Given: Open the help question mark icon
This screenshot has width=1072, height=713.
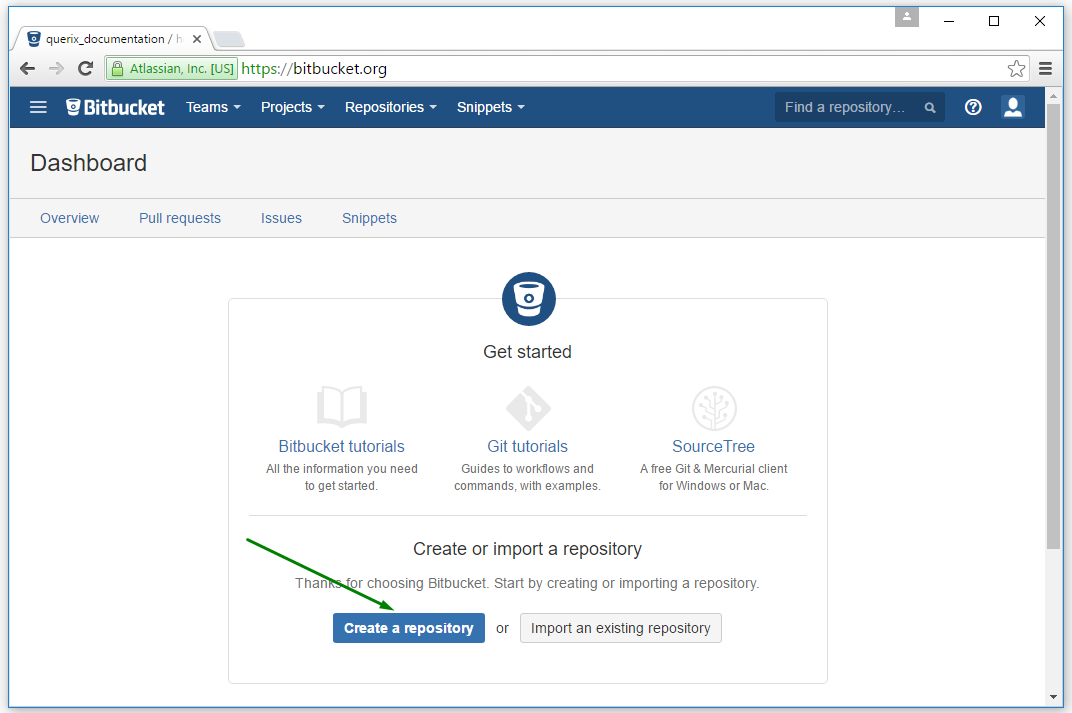Looking at the screenshot, I should pos(973,107).
